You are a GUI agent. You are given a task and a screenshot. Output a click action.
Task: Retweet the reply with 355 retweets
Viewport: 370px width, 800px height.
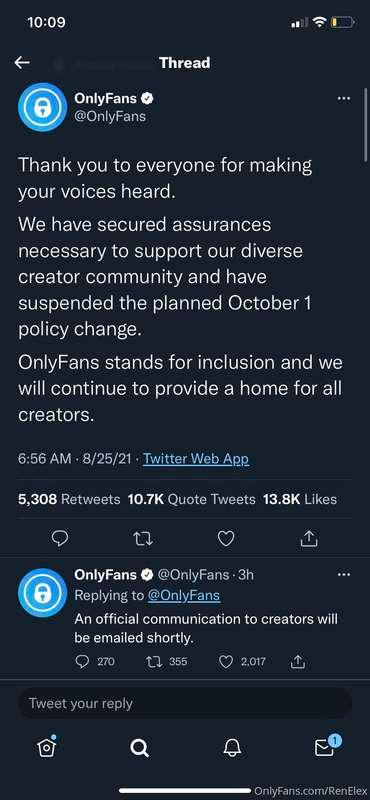[166, 662]
